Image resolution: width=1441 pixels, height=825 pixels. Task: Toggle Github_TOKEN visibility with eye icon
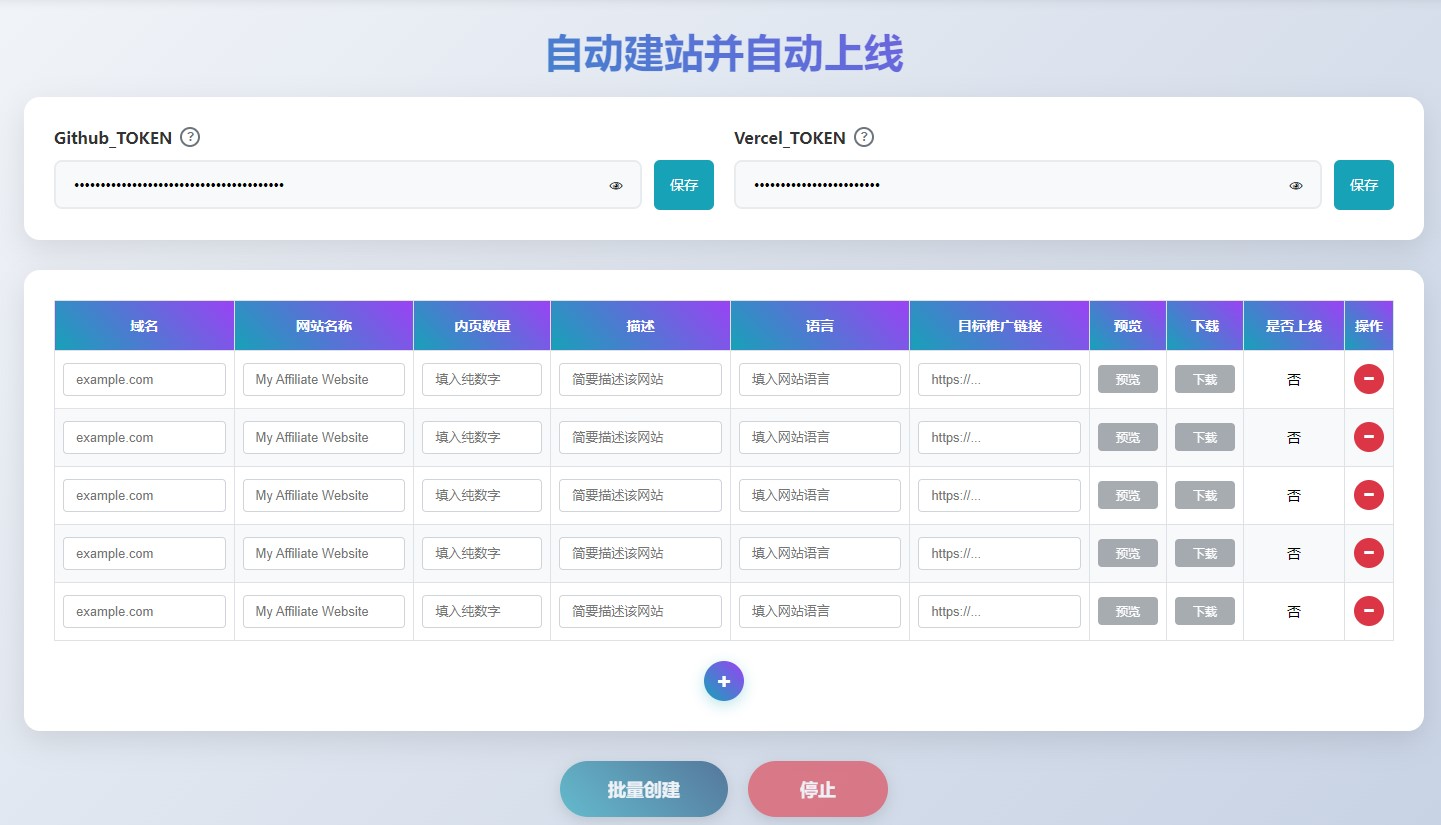[x=616, y=186]
